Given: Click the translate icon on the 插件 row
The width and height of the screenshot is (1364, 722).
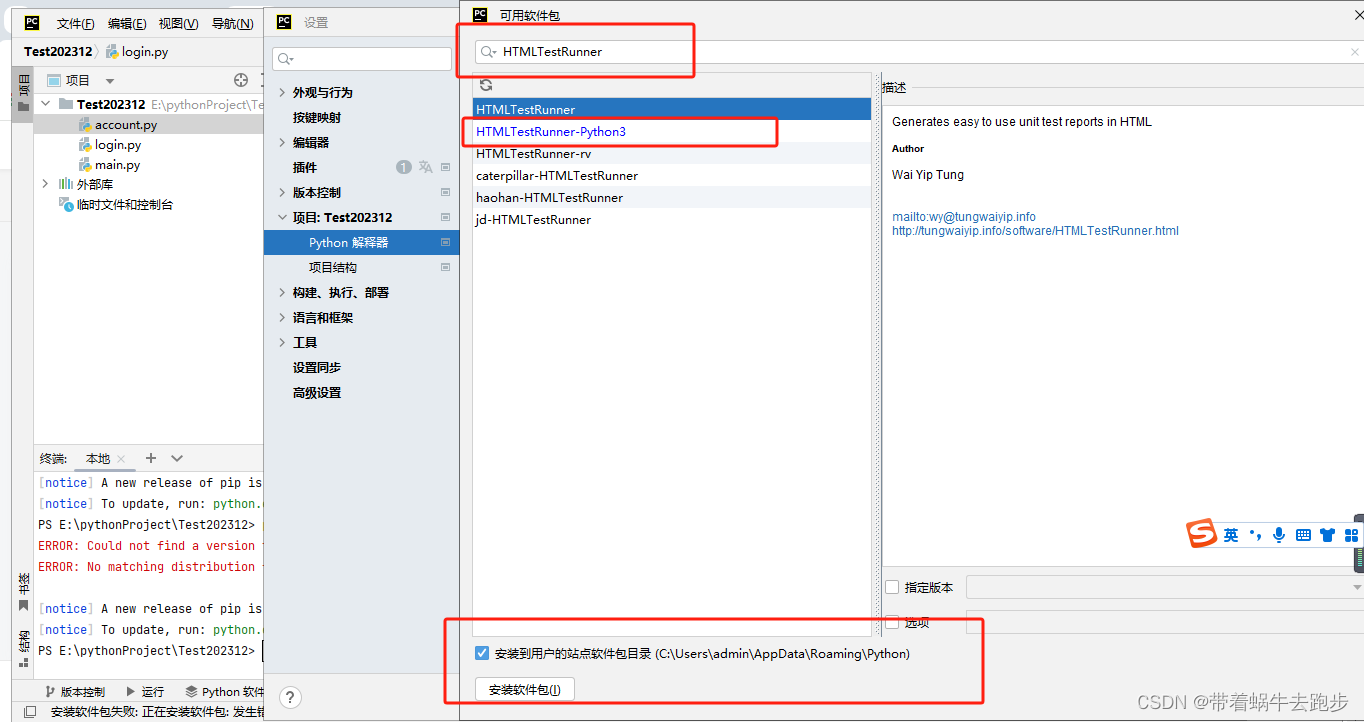Looking at the screenshot, I should coord(426,167).
